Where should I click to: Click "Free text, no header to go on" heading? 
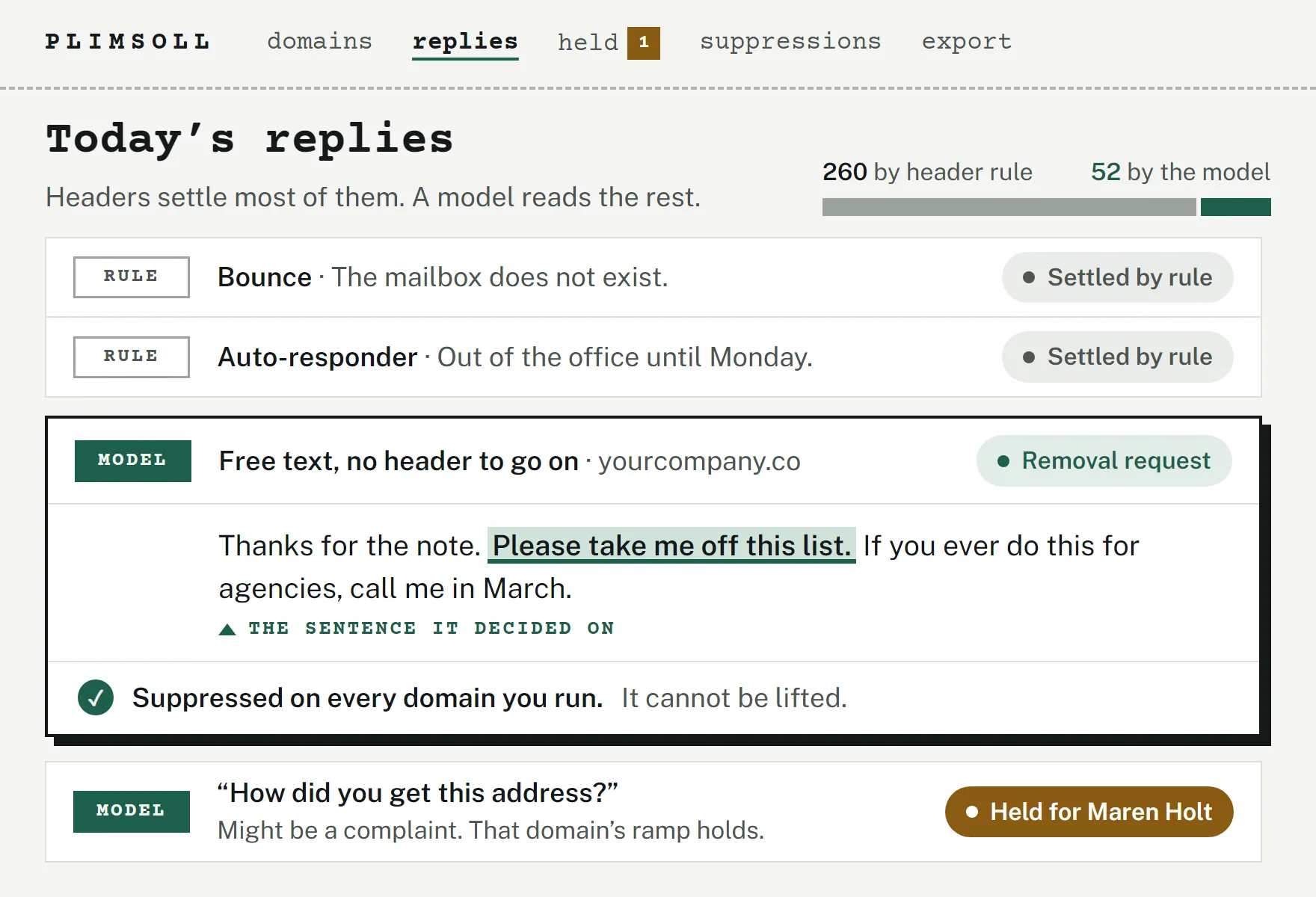[399, 461]
